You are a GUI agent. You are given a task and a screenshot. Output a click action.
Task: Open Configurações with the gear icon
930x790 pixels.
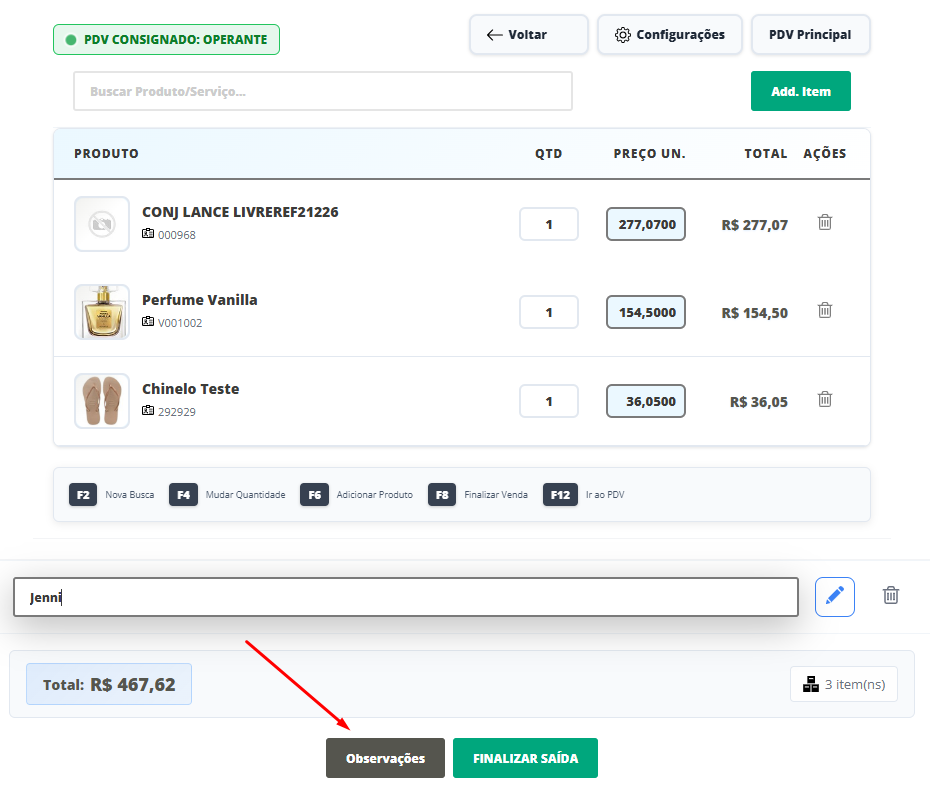[669, 35]
